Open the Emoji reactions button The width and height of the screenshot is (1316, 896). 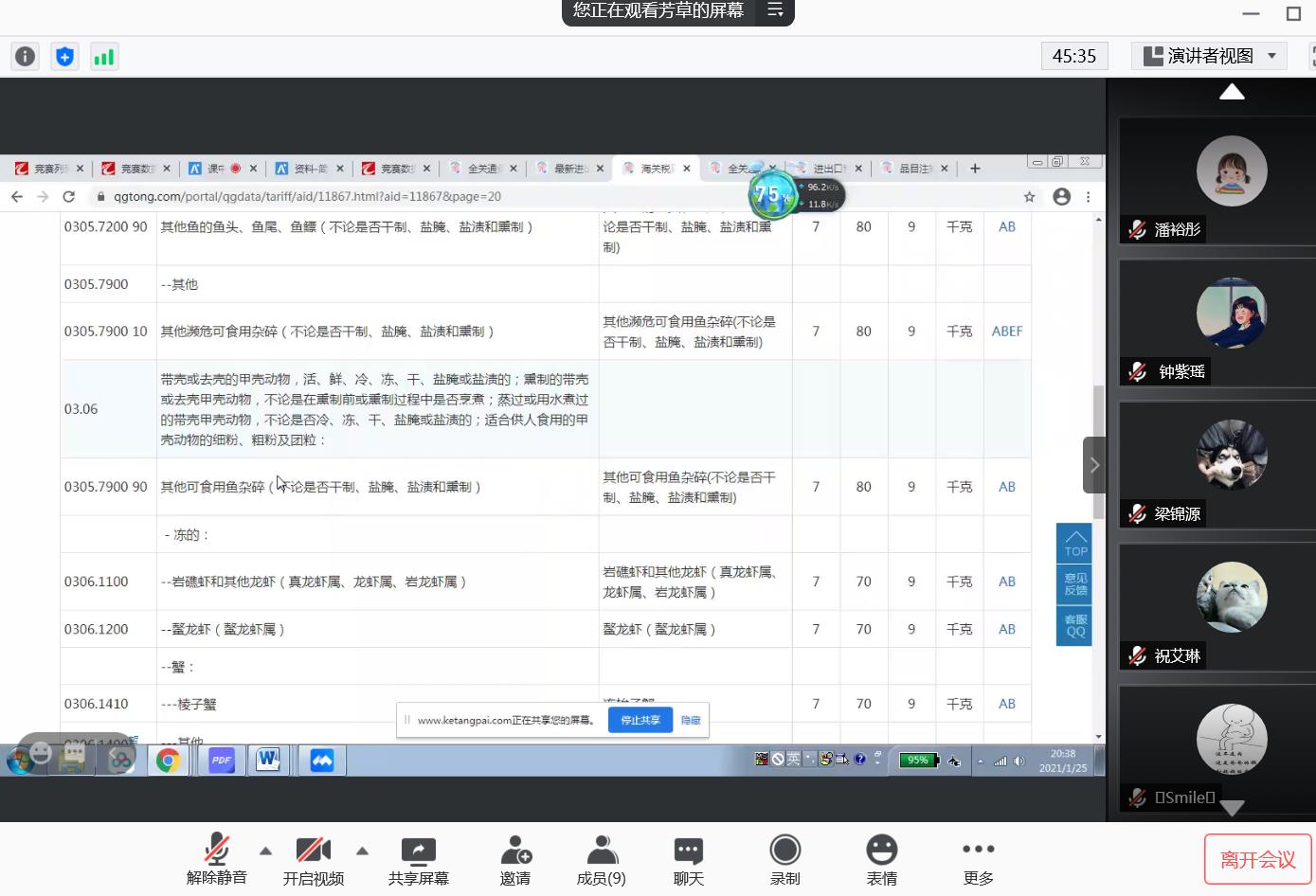(881, 860)
